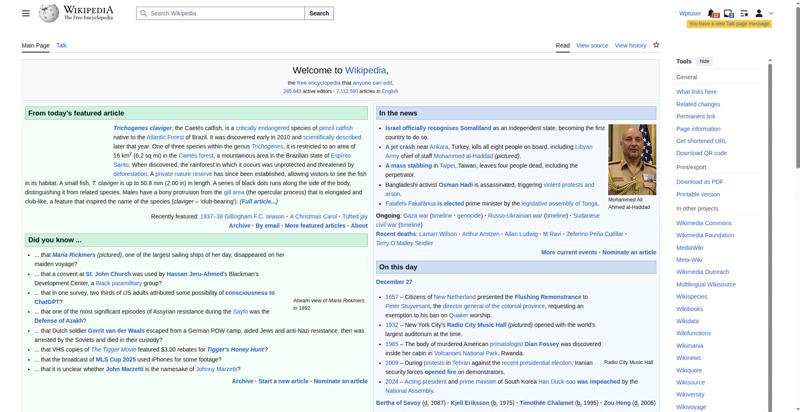Open the View history tab
The height and width of the screenshot is (412, 800).
(630, 45)
